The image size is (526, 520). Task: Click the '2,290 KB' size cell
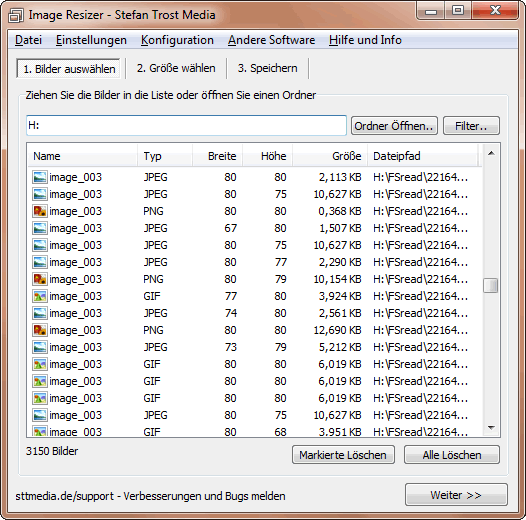coord(340,262)
